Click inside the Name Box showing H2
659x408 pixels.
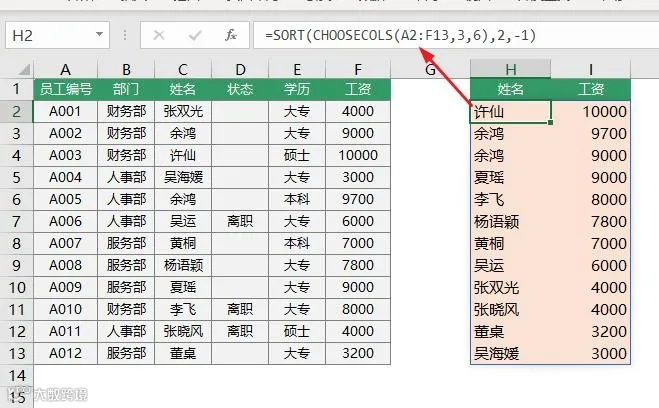pyautogui.click(x=57, y=35)
